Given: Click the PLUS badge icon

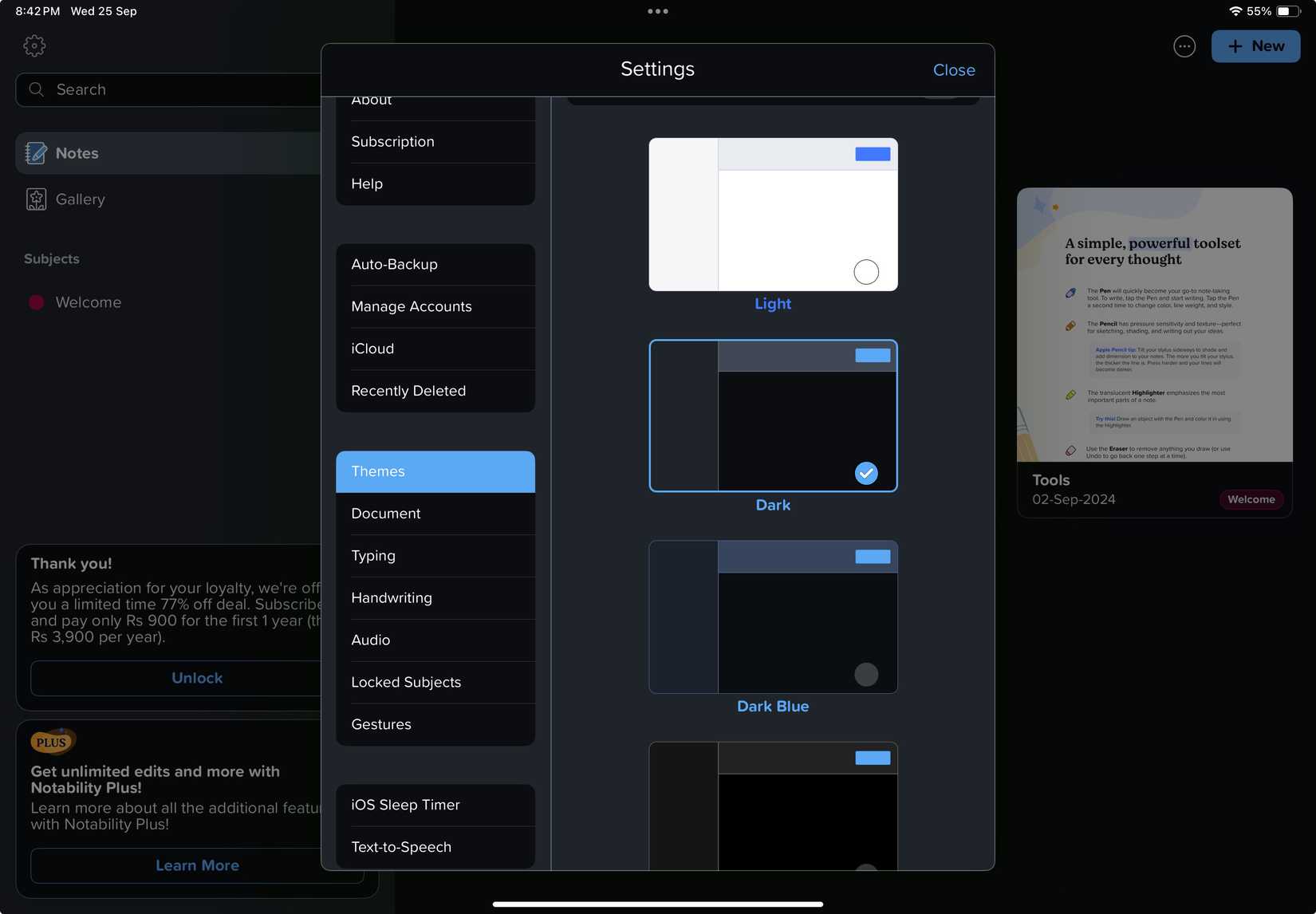Looking at the screenshot, I should pyautogui.click(x=52, y=741).
